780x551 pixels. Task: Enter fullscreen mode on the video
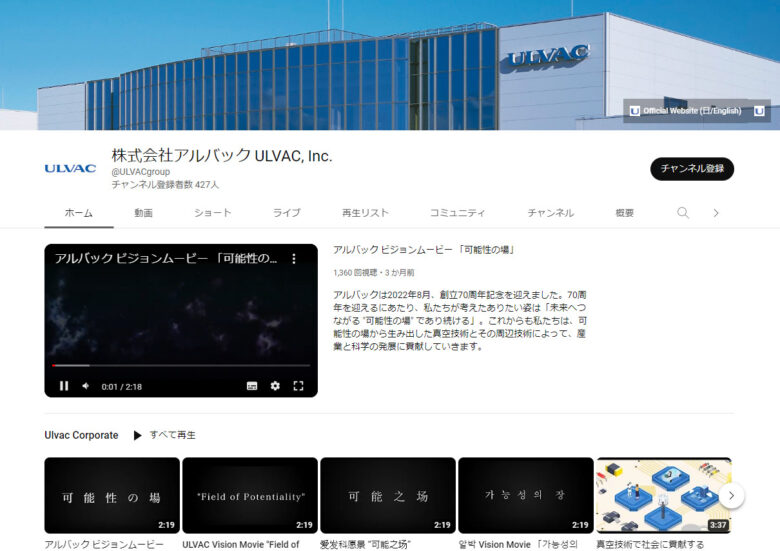pyautogui.click(x=298, y=386)
